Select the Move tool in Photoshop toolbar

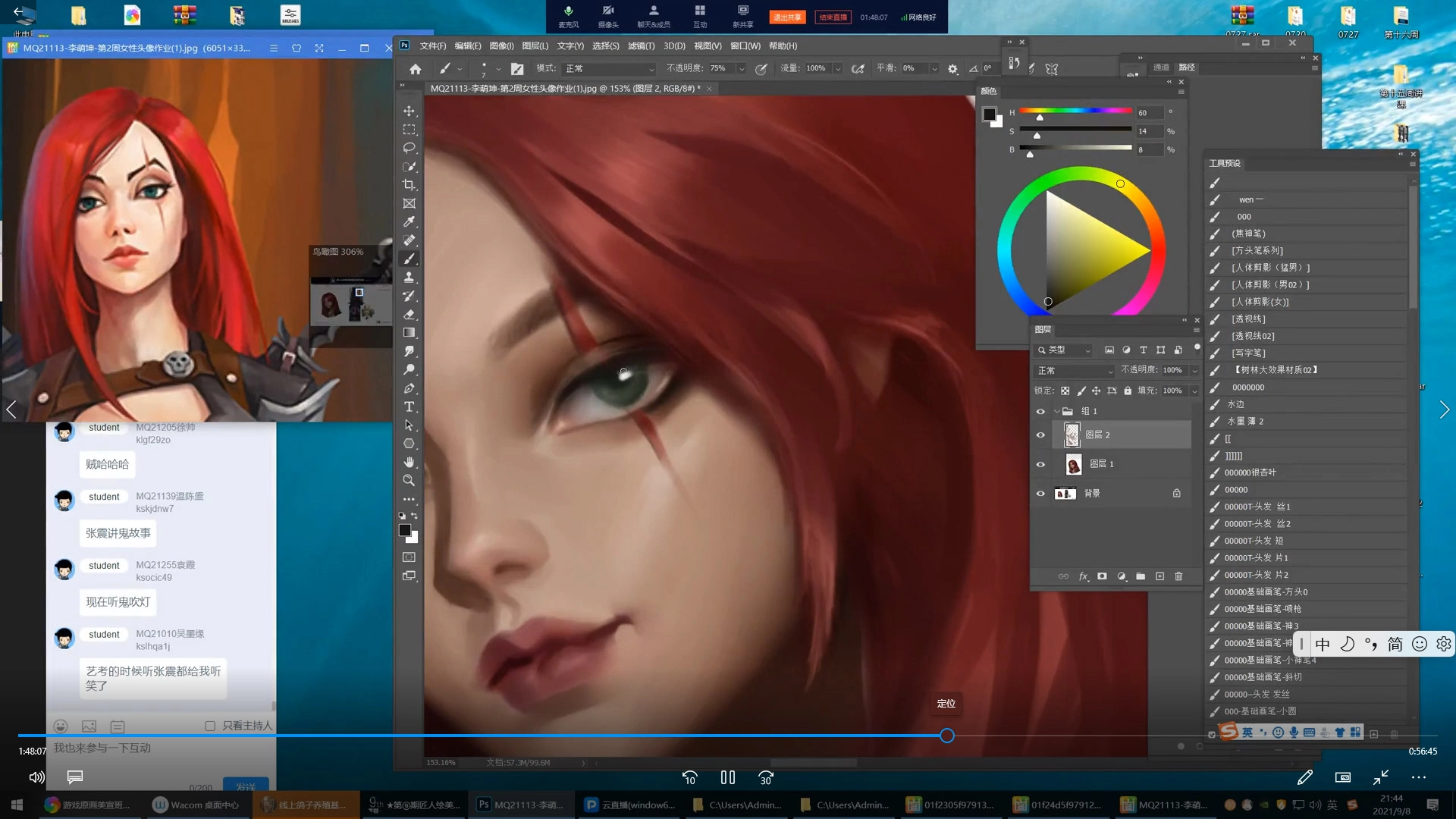pyautogui.click(x=409, y=111)
